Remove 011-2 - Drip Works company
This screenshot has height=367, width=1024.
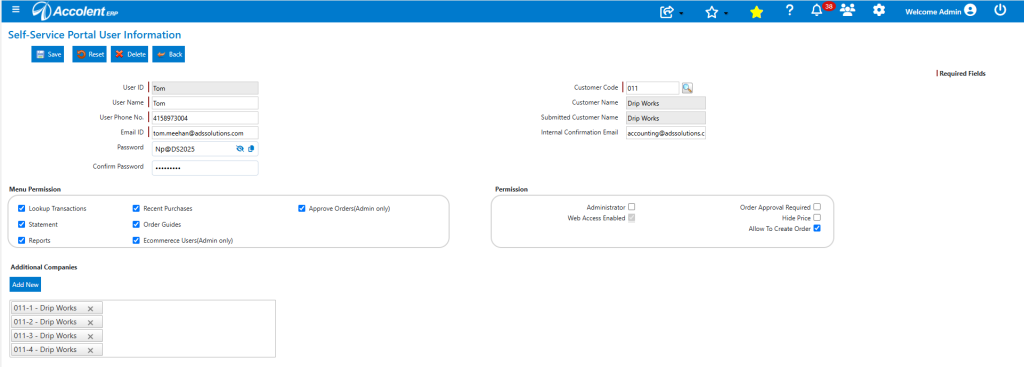click(x=91, y=323)
